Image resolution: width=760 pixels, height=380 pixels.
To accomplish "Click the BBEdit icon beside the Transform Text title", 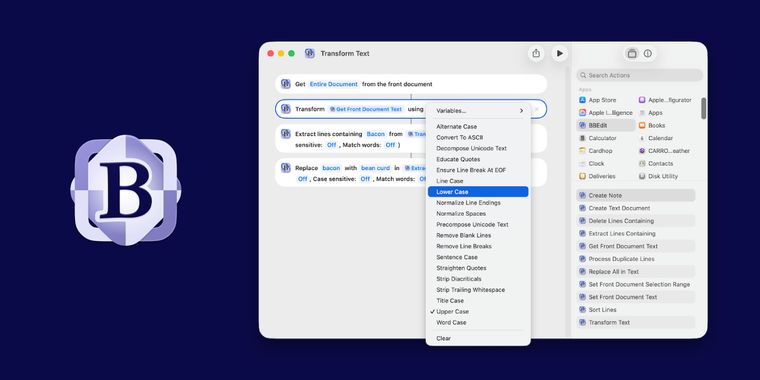I will tap(310, 53).
